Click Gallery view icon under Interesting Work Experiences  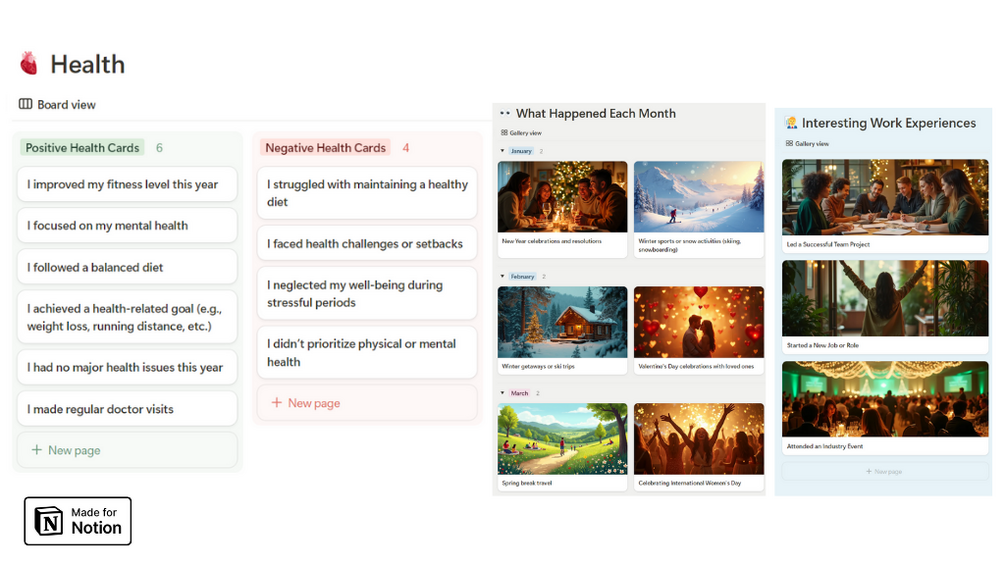pos(789,143)
